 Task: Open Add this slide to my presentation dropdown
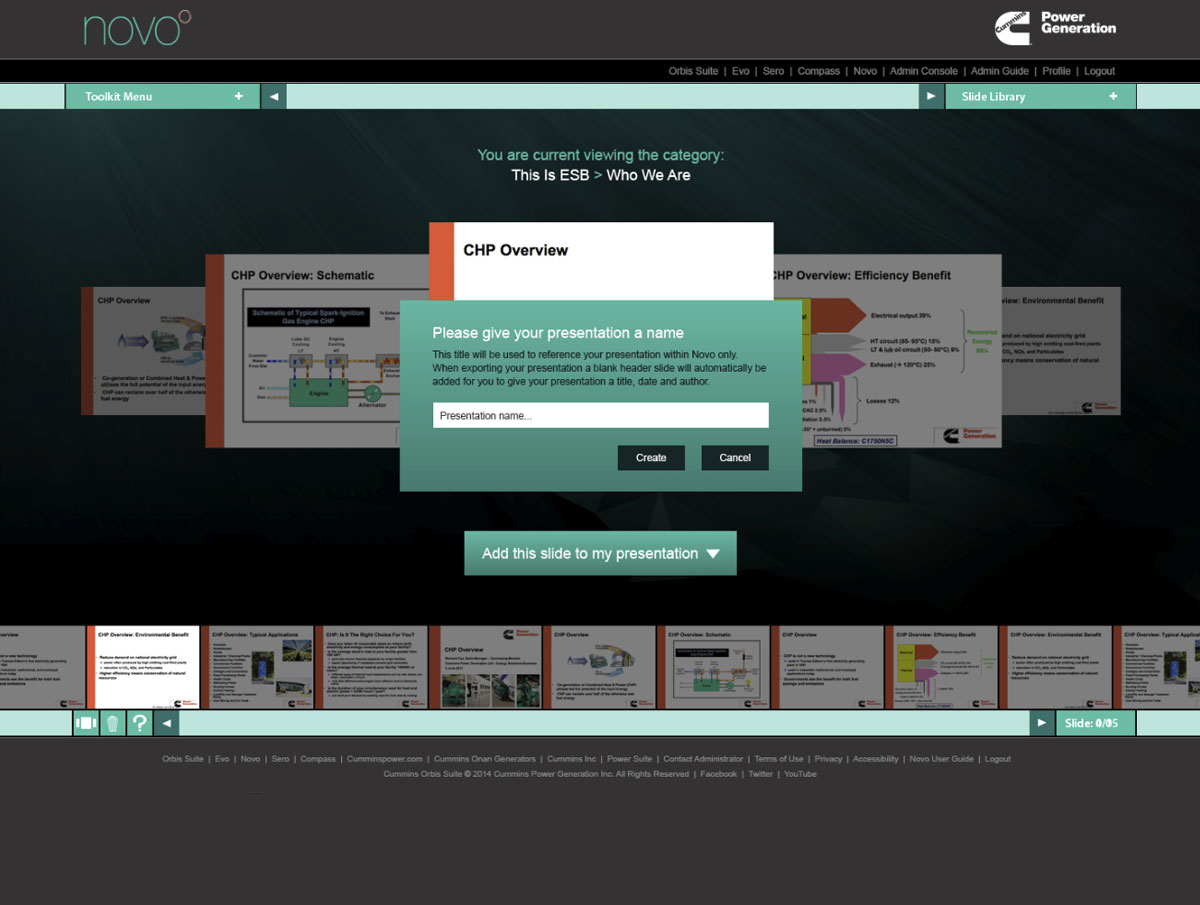[600, 553]
